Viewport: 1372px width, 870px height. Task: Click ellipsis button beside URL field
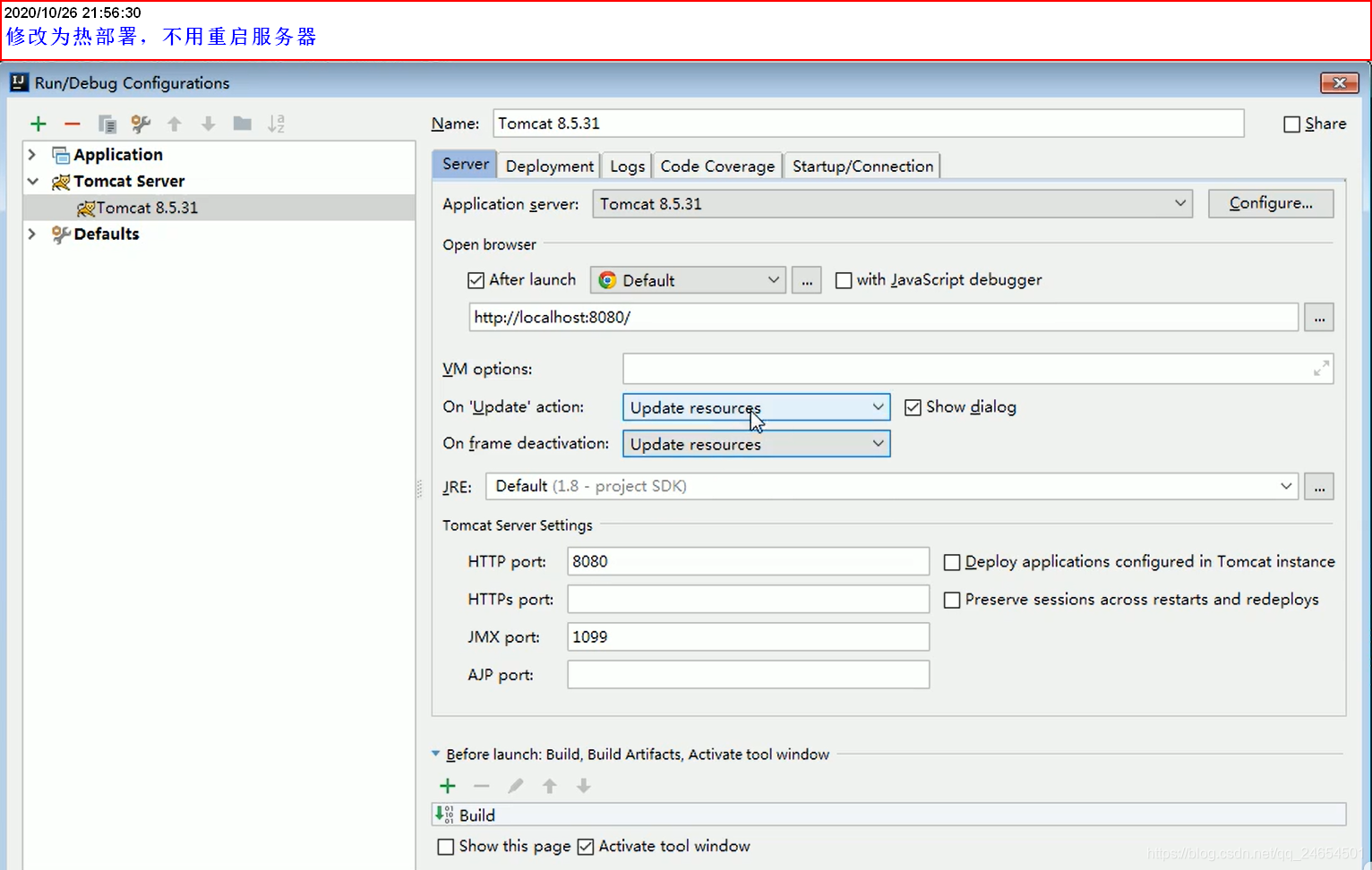pyautogui.click(x=1319, y=317)
